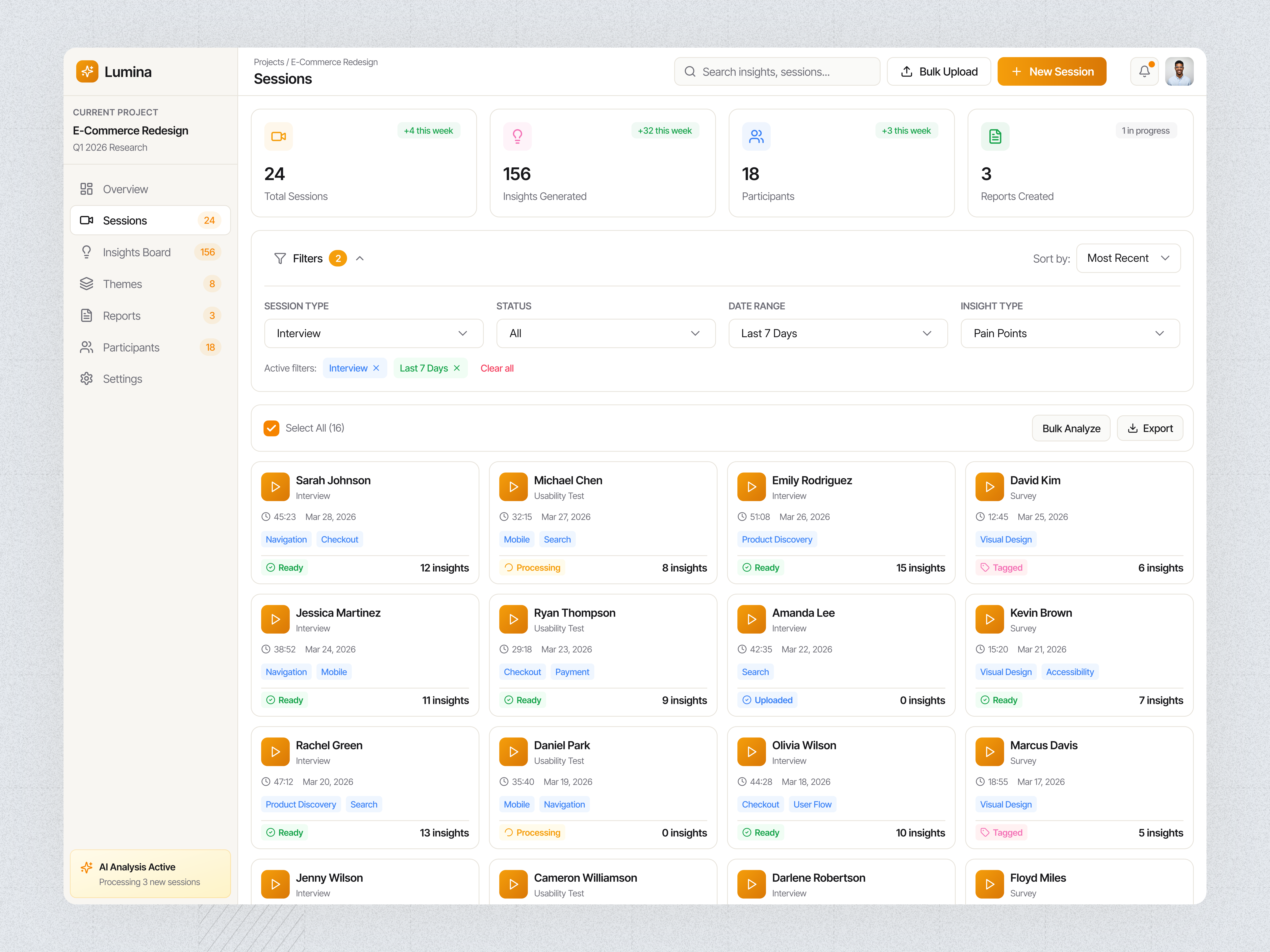Viewport: 1270px width, 952px height.
Task: Click Projects in the breadcrumb
Action: [269, 62]
